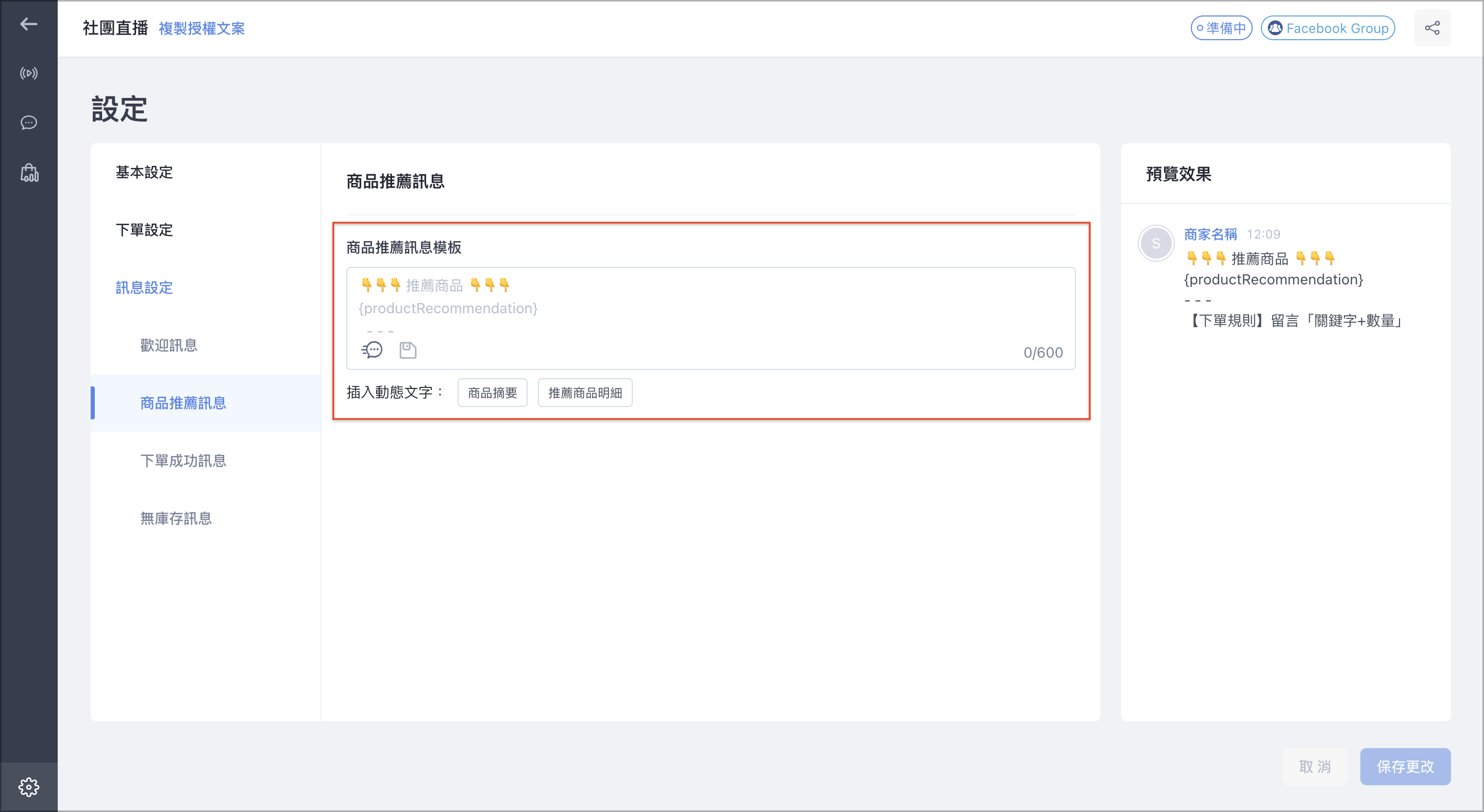Click 複製授權文案 link

pos(201,28)
